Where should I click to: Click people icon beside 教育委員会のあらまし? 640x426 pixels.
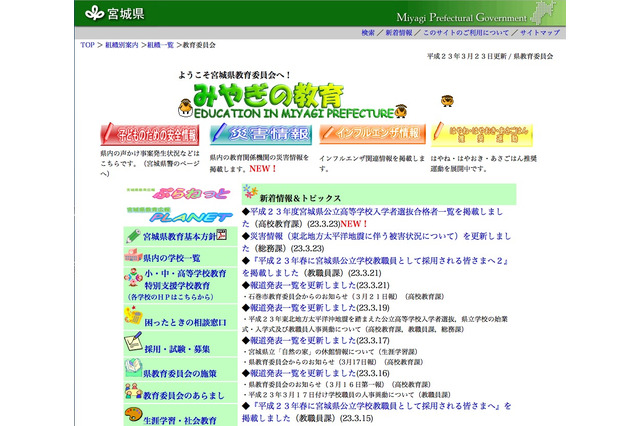coord(133,390)
